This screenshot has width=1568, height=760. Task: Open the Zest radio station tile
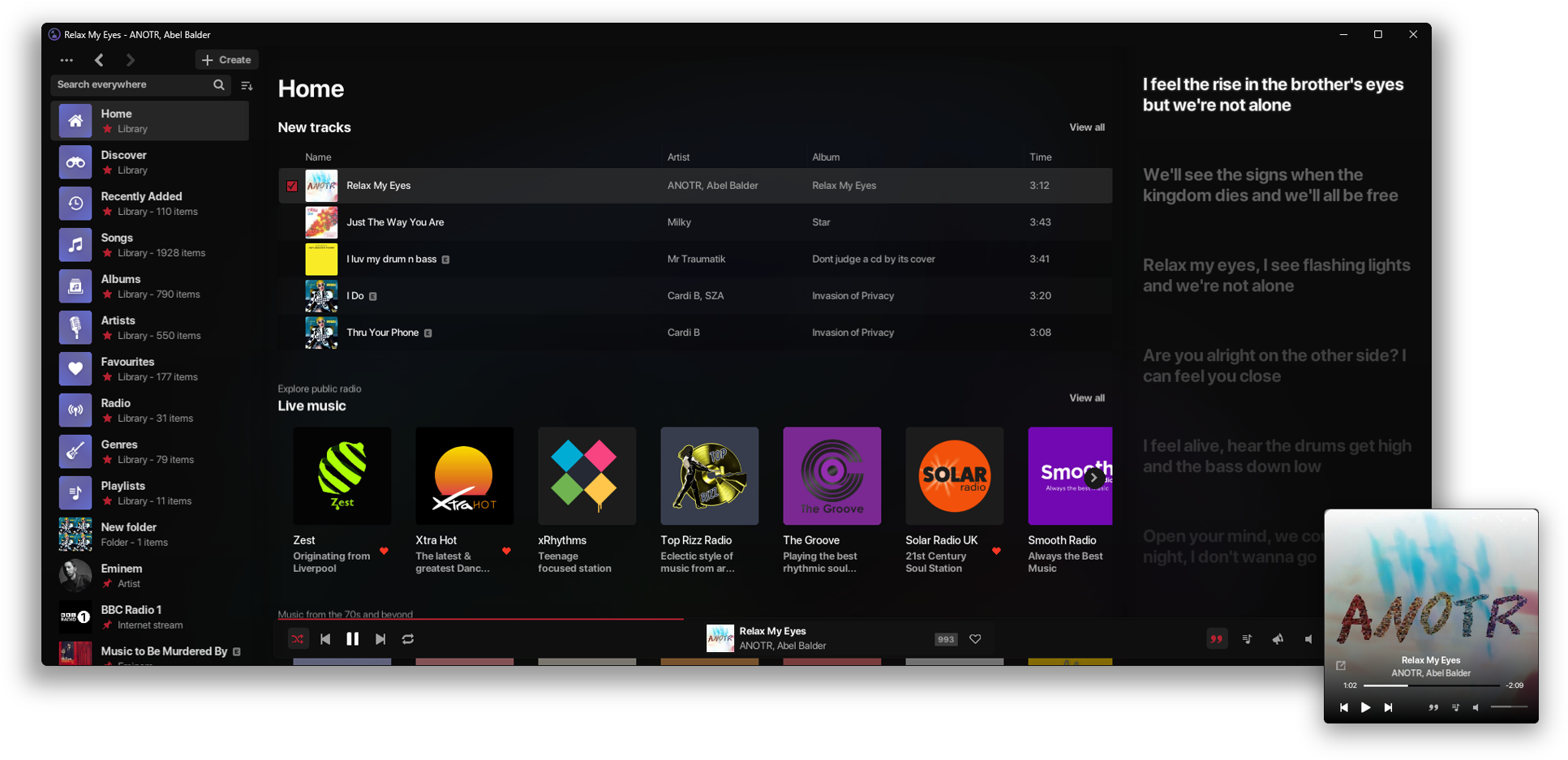click(342, 476)
